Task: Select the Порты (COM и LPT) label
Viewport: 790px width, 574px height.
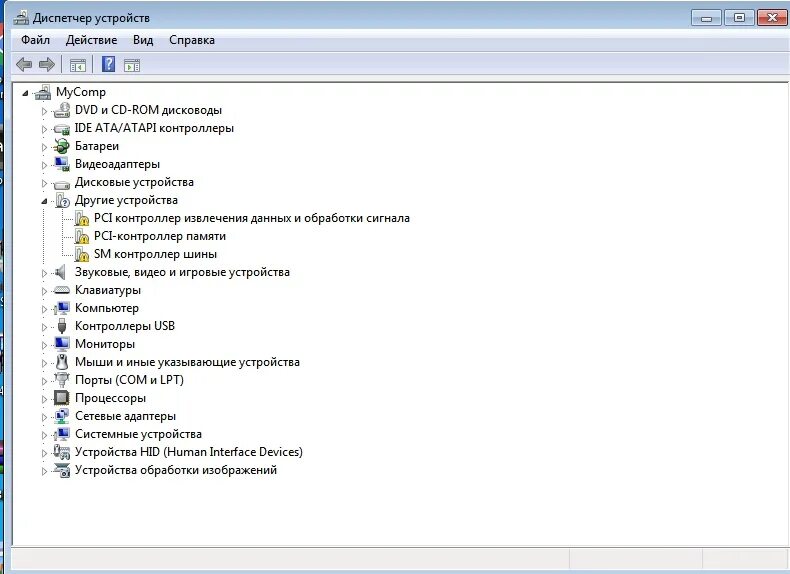Action: pyautogui.click(x=129, y=380)
